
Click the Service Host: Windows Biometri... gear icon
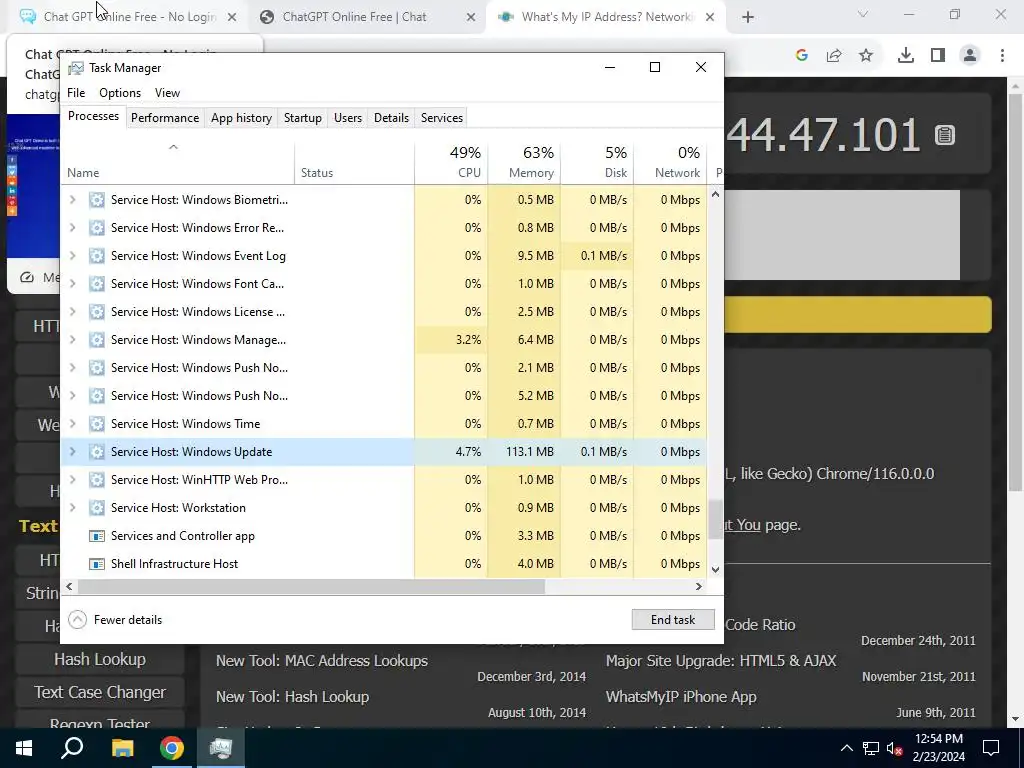point(97,200)
